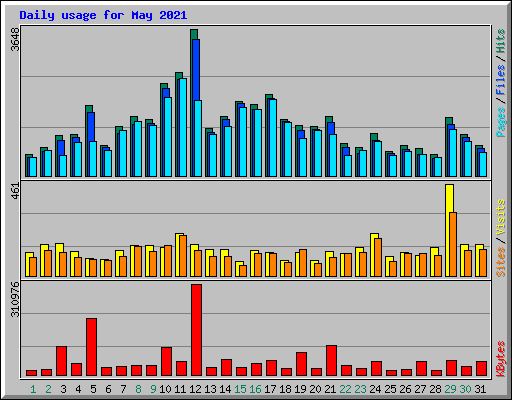
Task: Click the red KBytes bar for day 10
Action: [x=166, y=362]
